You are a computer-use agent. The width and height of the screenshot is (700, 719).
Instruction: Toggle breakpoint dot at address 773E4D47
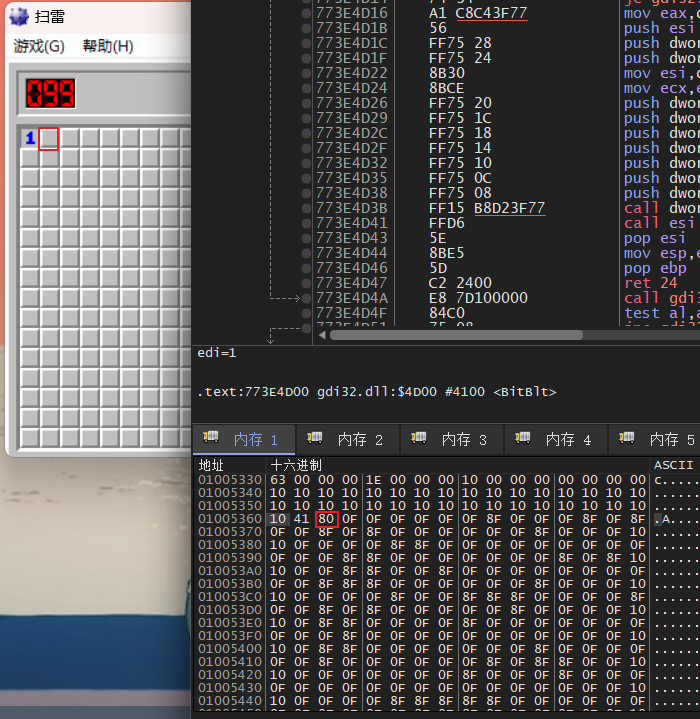306,283
